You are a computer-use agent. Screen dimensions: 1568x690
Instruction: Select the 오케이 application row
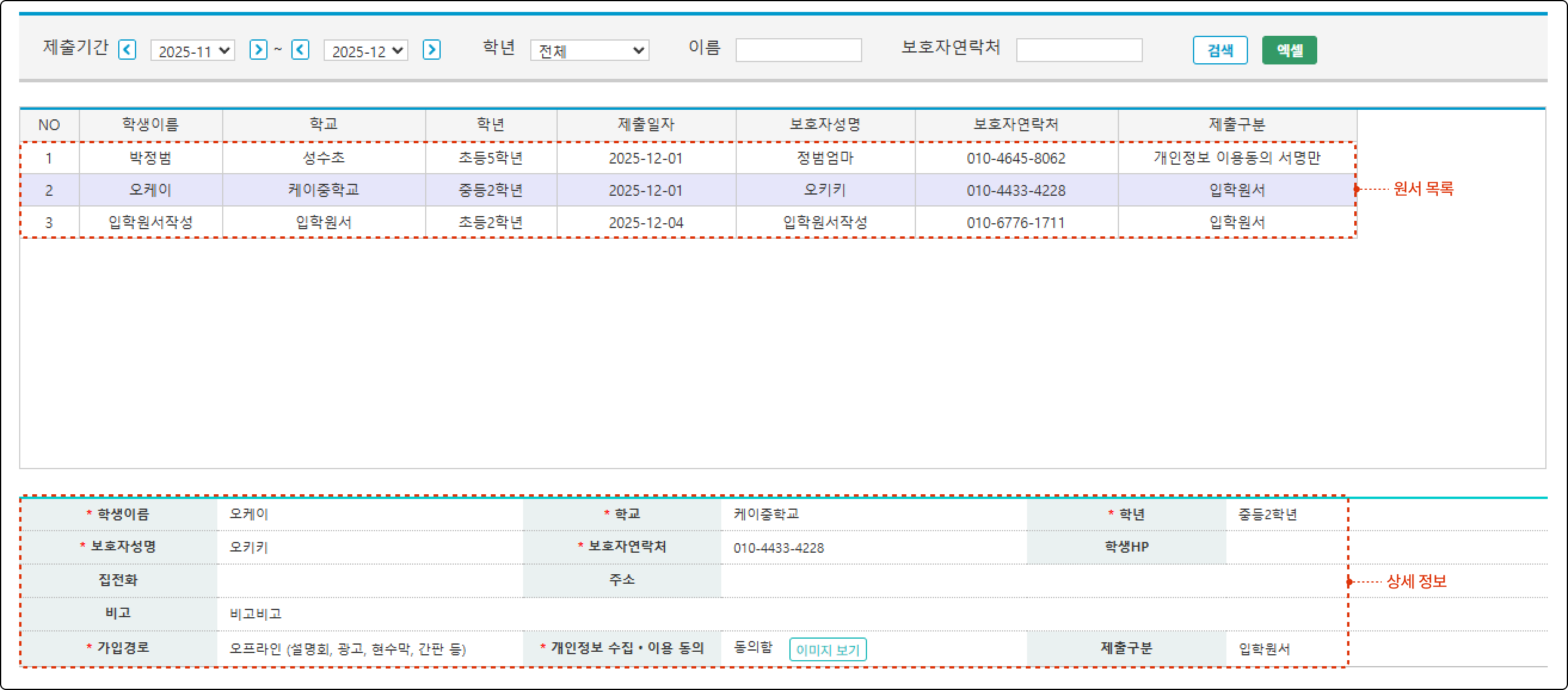150,190
